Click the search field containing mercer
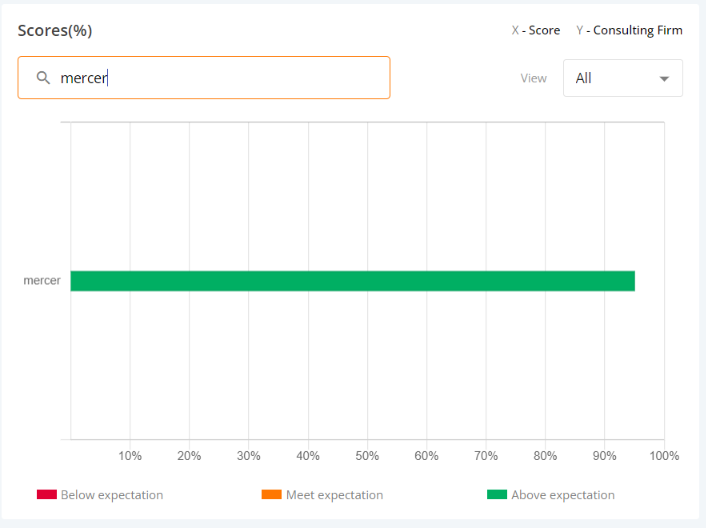 (x=220, y=78)
